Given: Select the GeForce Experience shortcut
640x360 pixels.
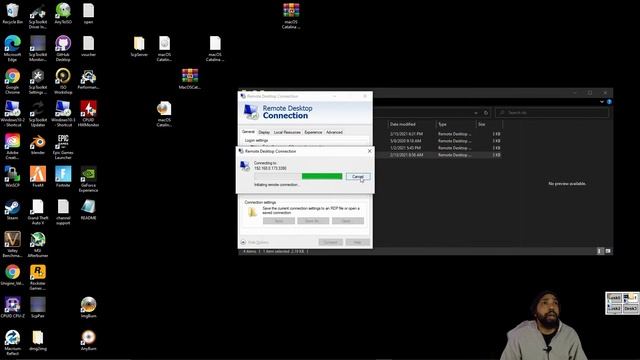Looking at the screenshot, I should pyautogui.click(x=89, y=179).
